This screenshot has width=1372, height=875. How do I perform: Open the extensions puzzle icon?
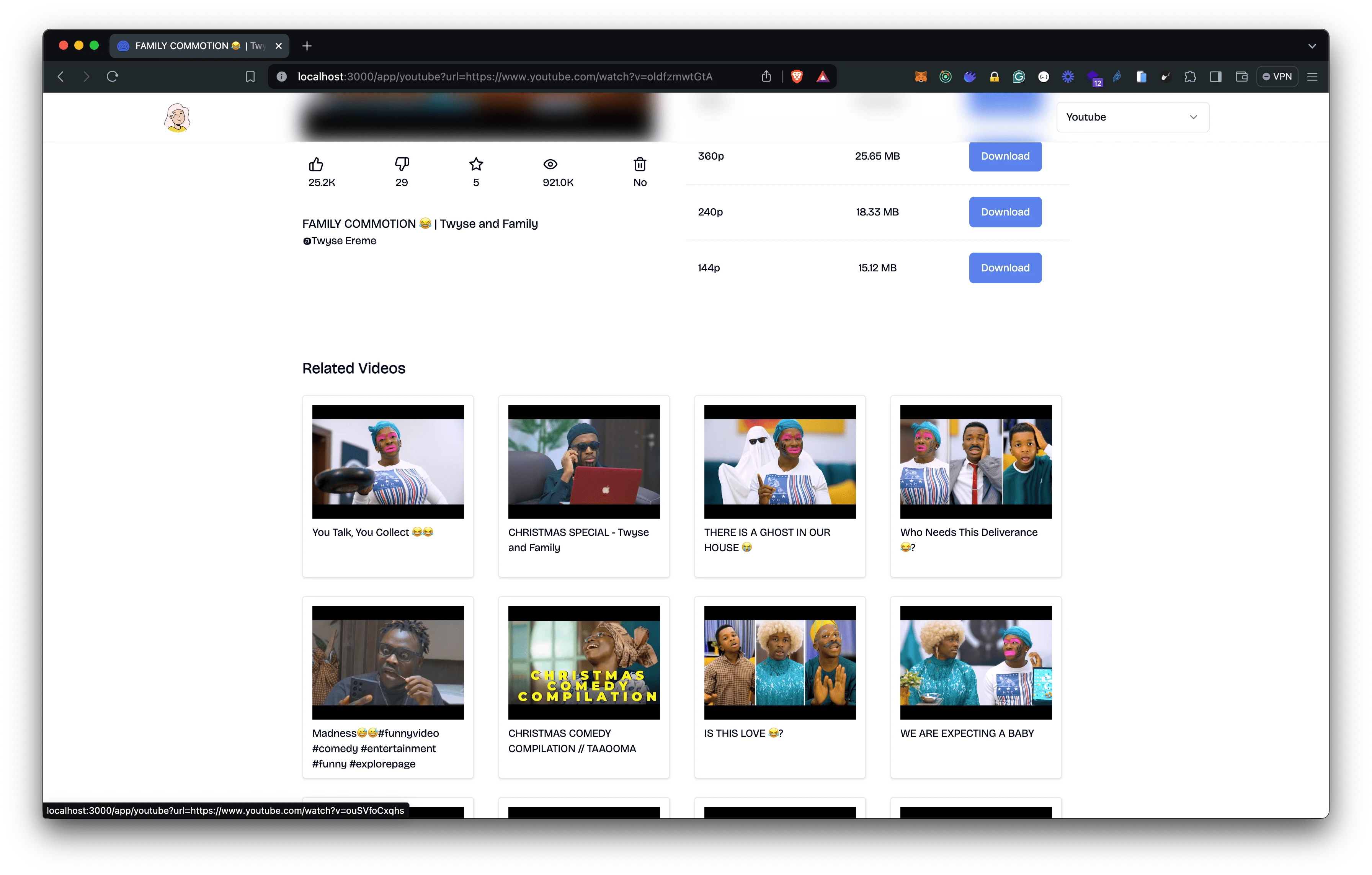point(1190,76)
